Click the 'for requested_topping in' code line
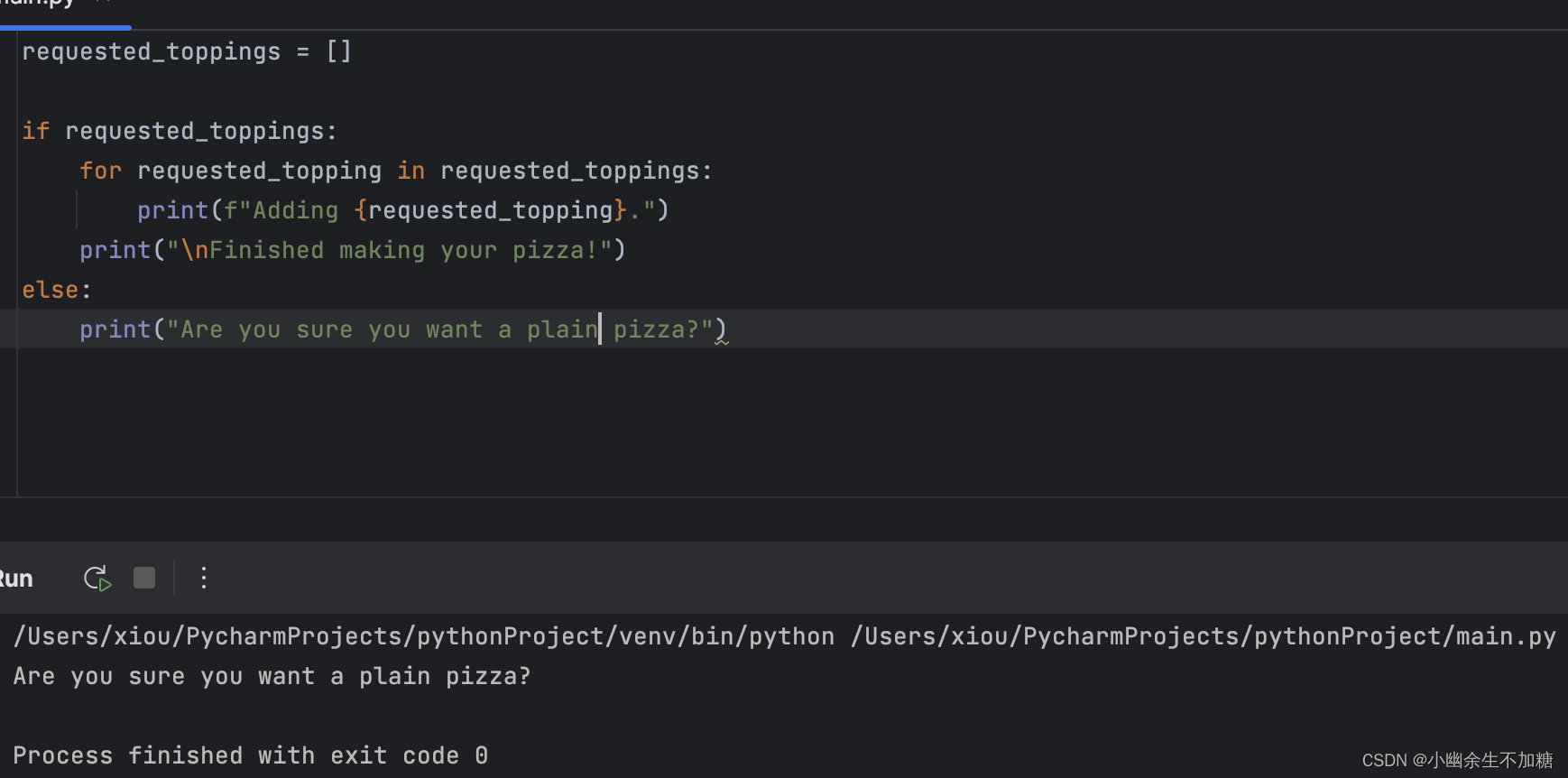Screen dimensions: 1568x778 [396, 171]
